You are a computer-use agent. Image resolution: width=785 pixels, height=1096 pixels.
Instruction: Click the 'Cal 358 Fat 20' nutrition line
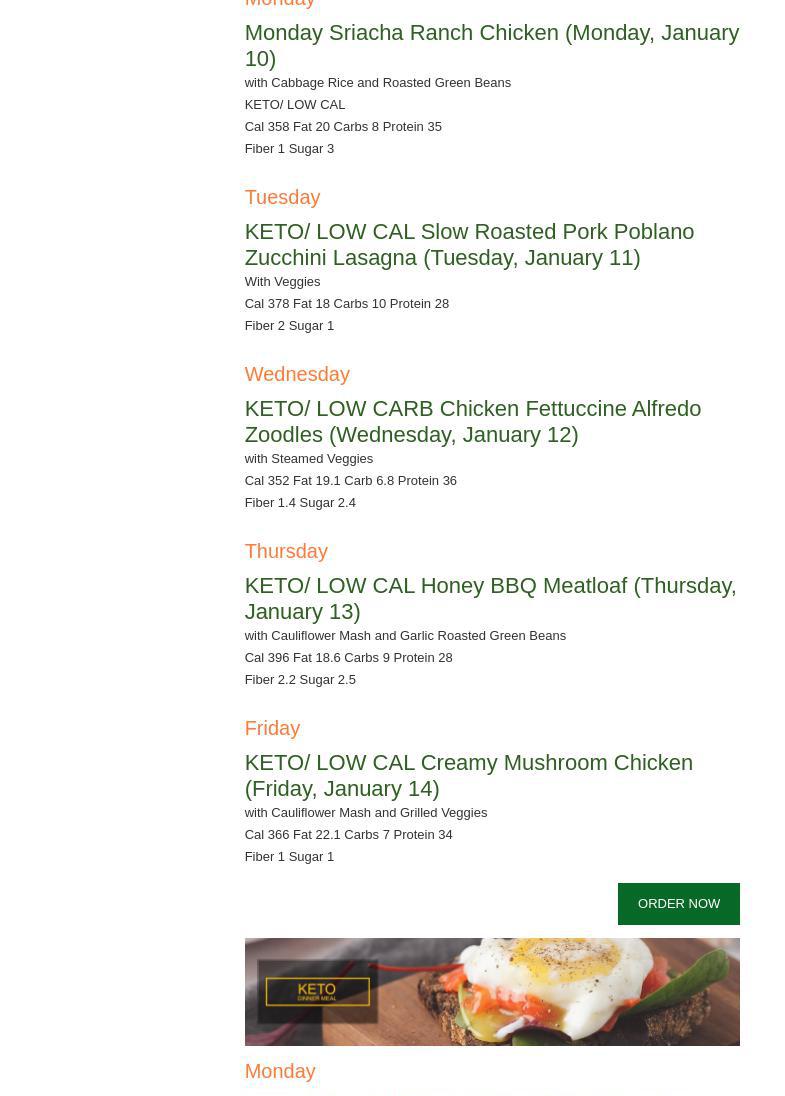342,127
